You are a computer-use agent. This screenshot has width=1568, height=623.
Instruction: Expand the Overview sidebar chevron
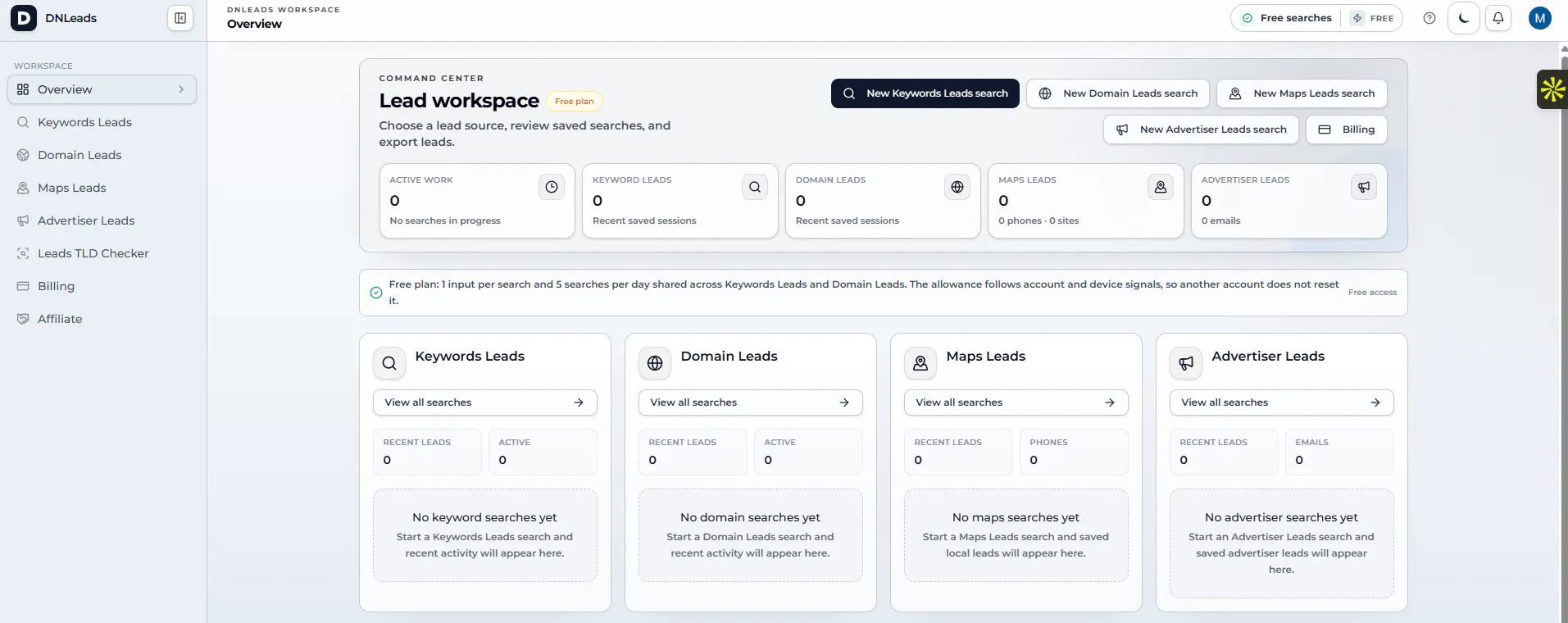coord(181,89)
